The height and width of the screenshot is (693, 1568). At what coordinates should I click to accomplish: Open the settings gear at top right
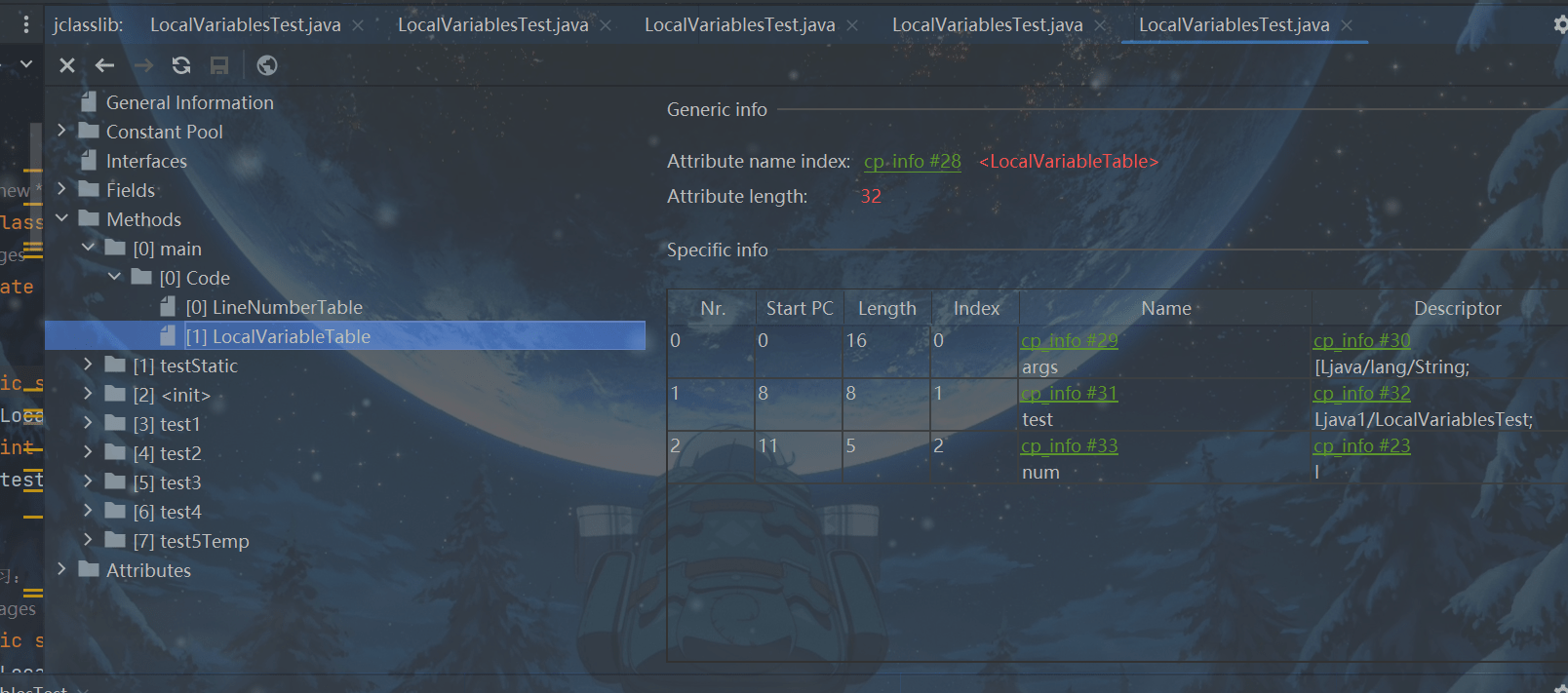pos(1559,25)
